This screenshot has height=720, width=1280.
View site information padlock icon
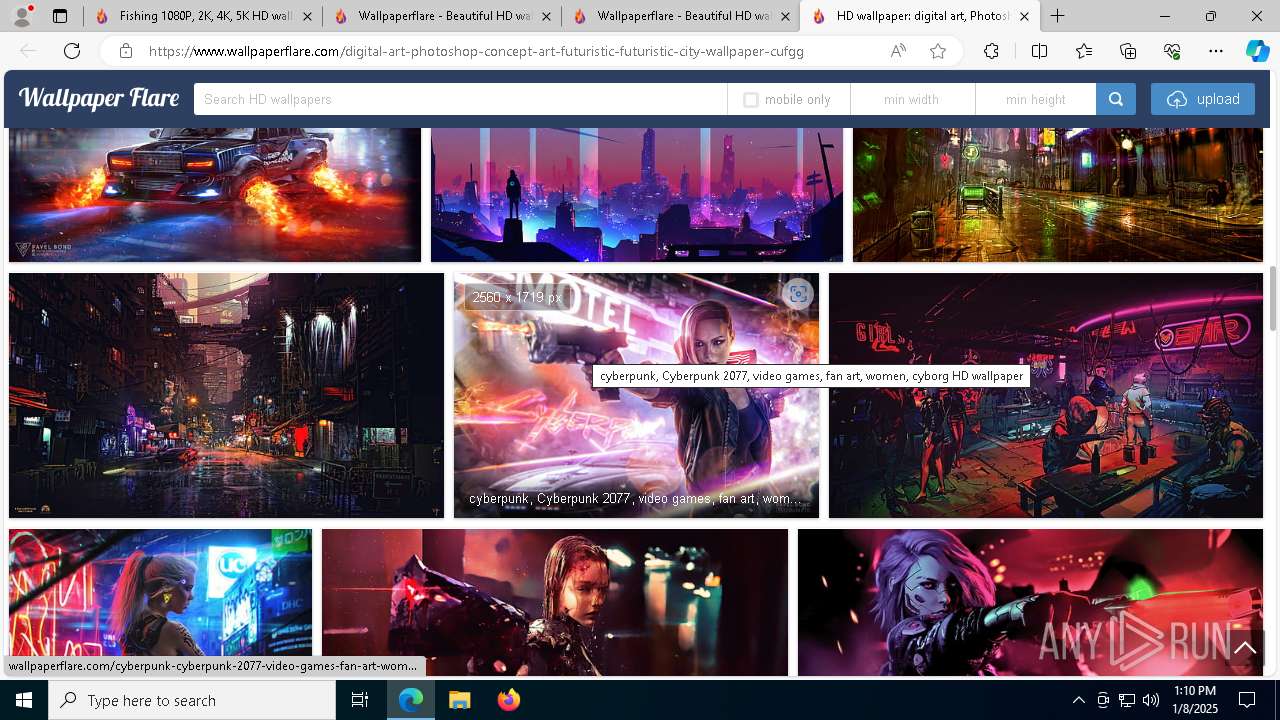tap(126, 51)
